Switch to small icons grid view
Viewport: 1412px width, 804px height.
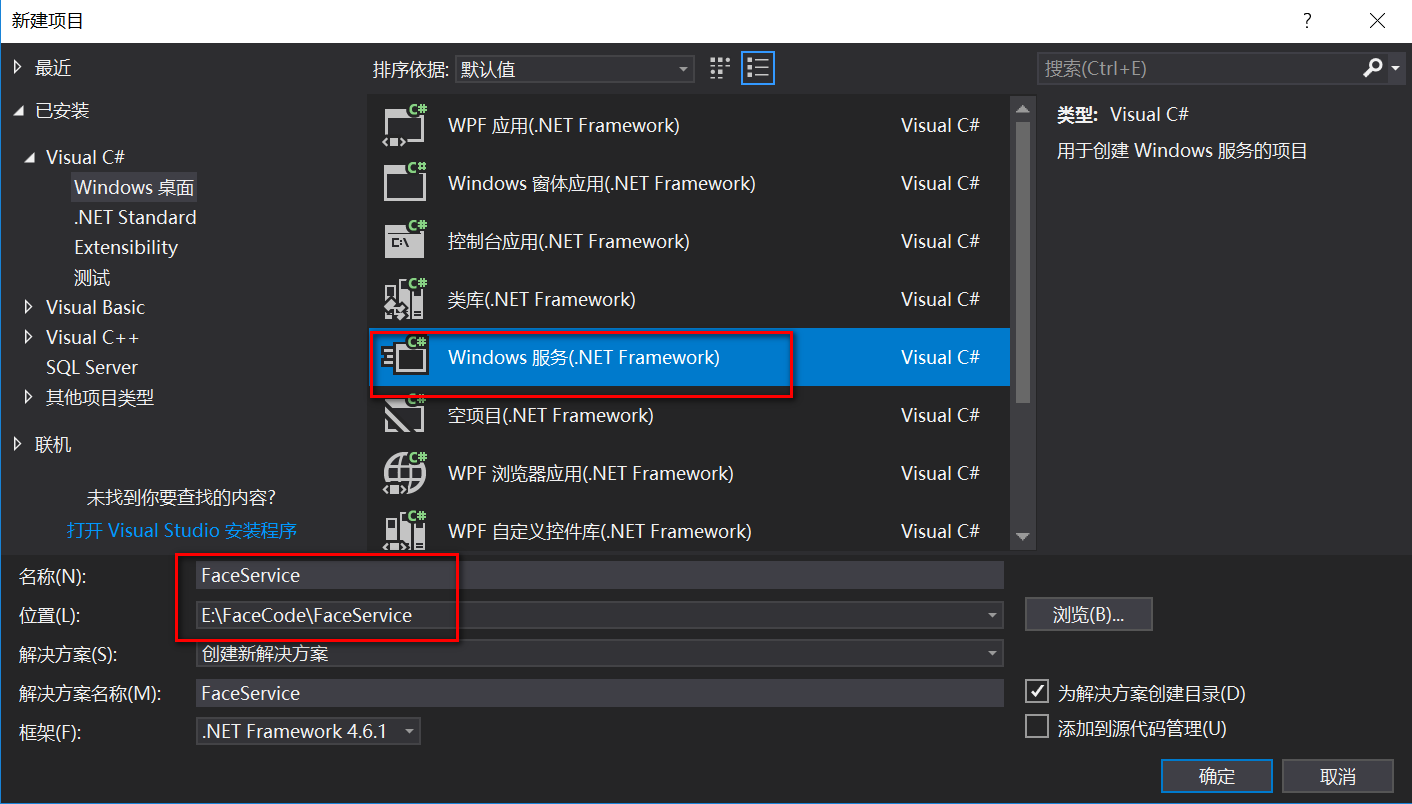(720, 68)
